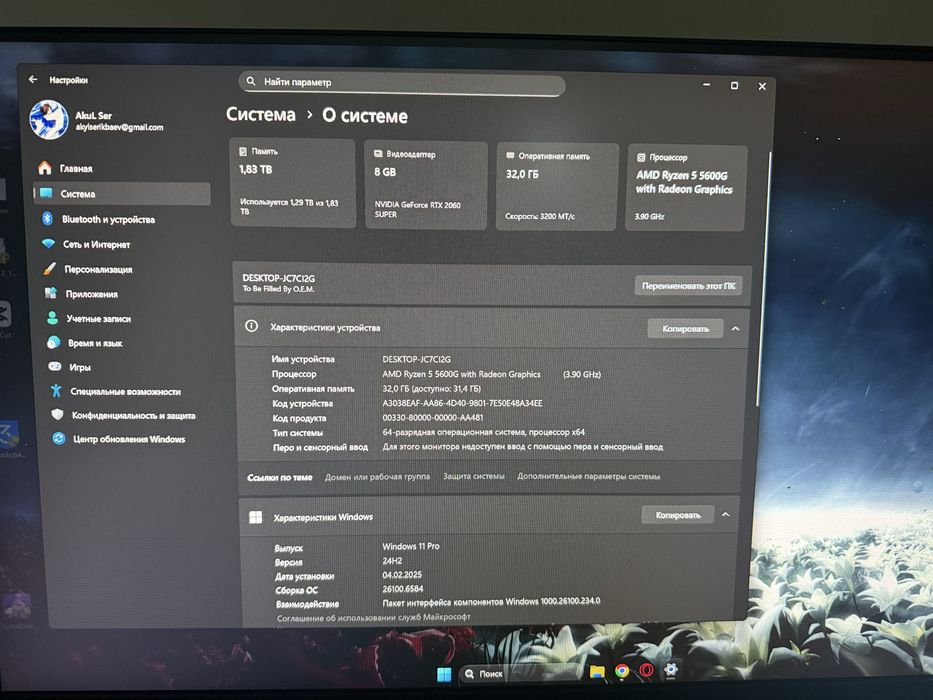The image size is (933, 700).
Task: Open the Конфиденциальность и защита shield icon
Action: coord(58,414)
